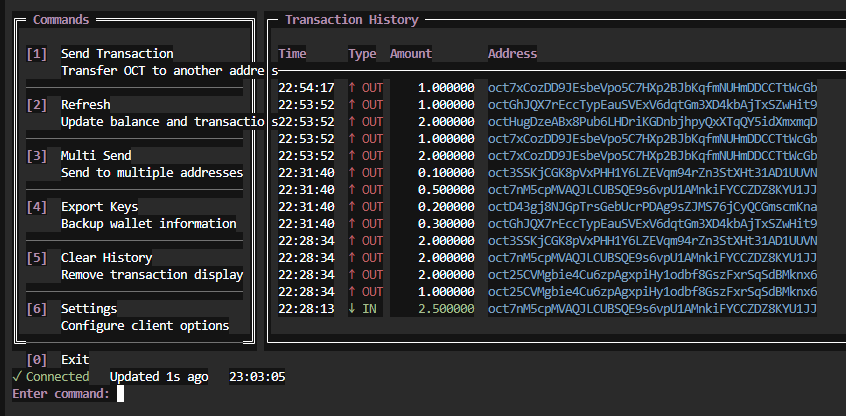
Task: Click the [4] key label
Action: tap(37, 207)
